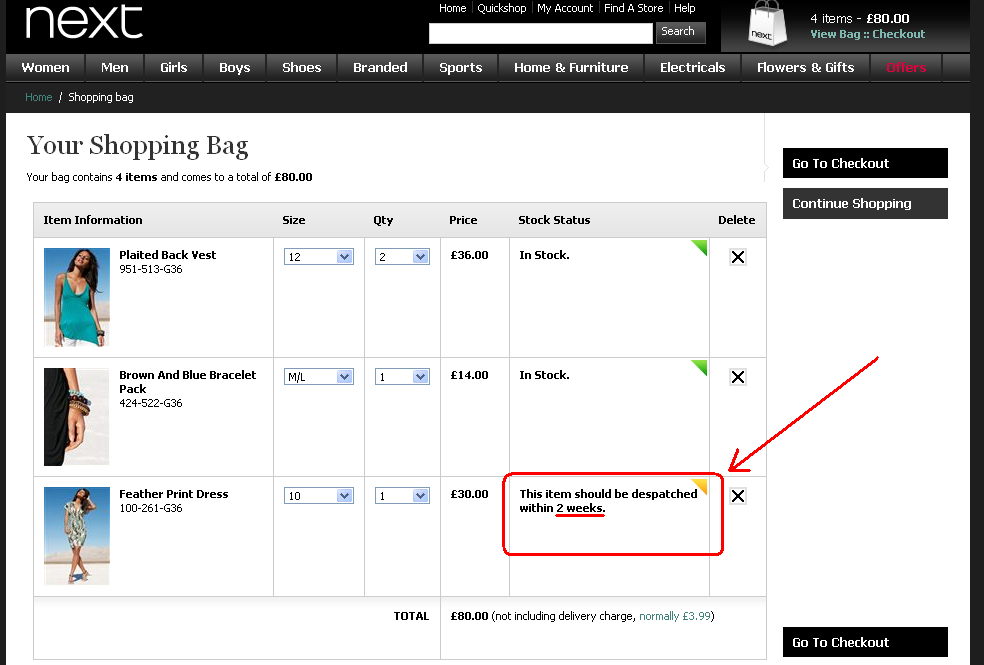Delete the Feather Print Dress item
This screenshot has width=984, height=665.
tap(738, 496)
